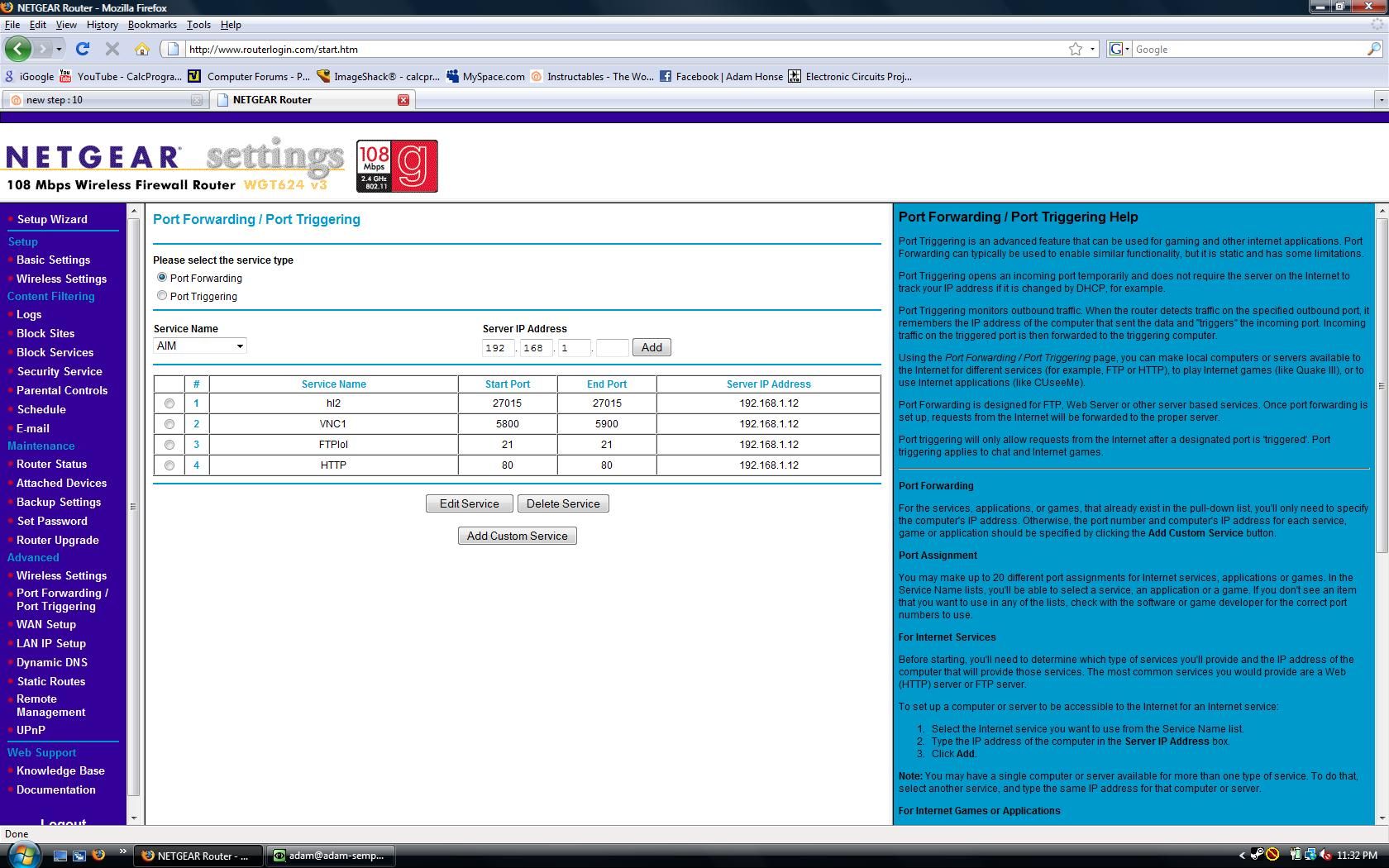Switch to the new step : 10 tab
Screen dimensions: 1389x868
click(104, 99)
